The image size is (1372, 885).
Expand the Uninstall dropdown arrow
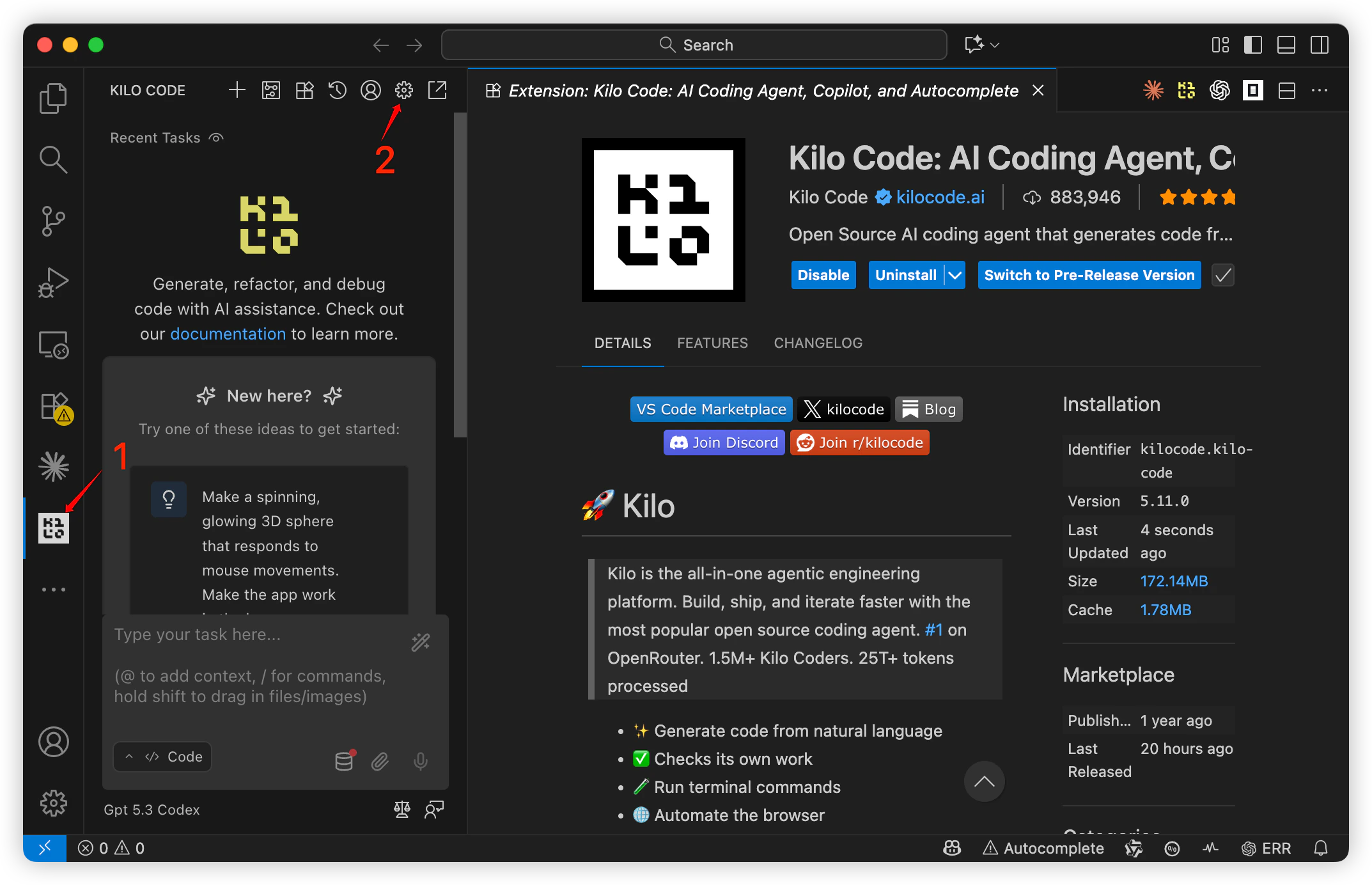point(955,276)
